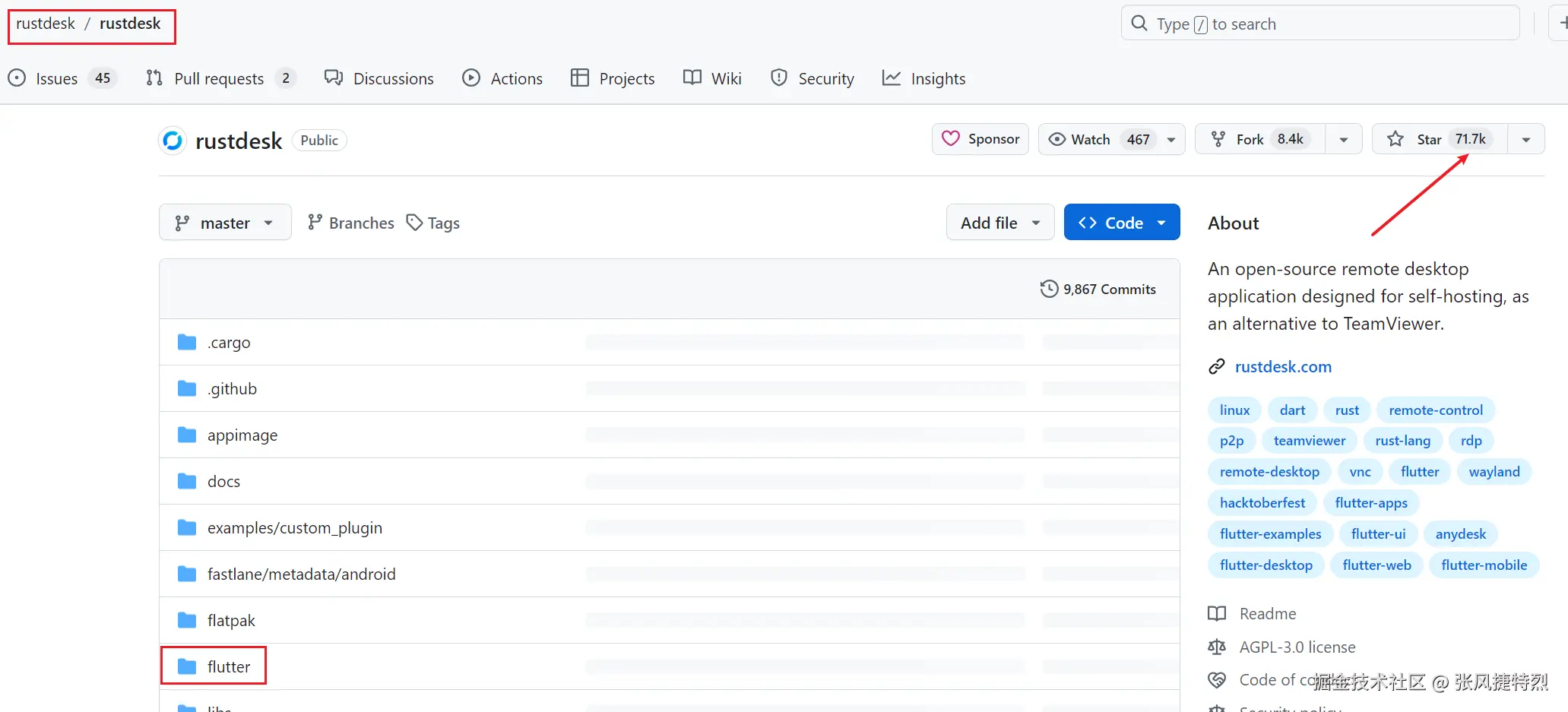Click the Pull requests branch icon

[154, 78]
